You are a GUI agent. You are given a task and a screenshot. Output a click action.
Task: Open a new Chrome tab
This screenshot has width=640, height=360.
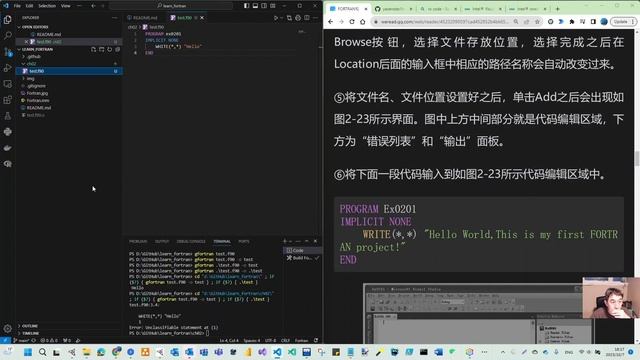coord(558,9)
